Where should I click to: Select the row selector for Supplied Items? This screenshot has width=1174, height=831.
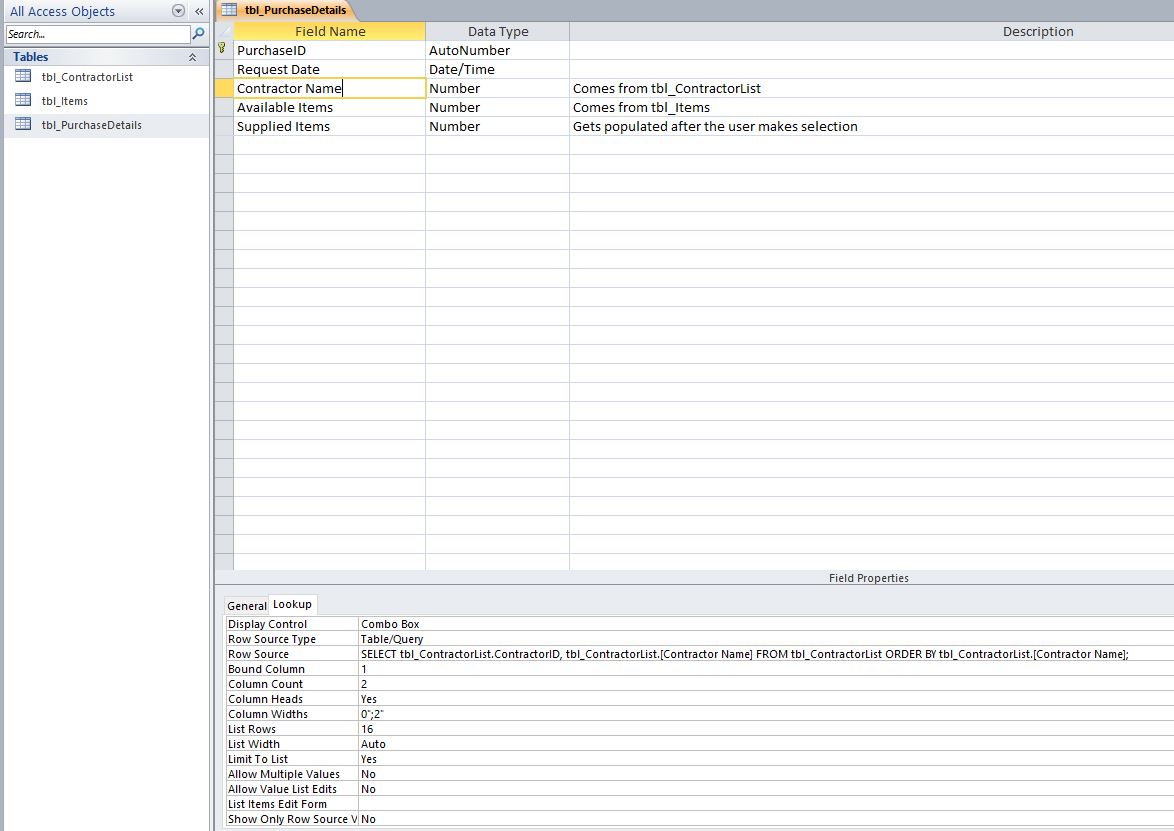coord(224,126)
